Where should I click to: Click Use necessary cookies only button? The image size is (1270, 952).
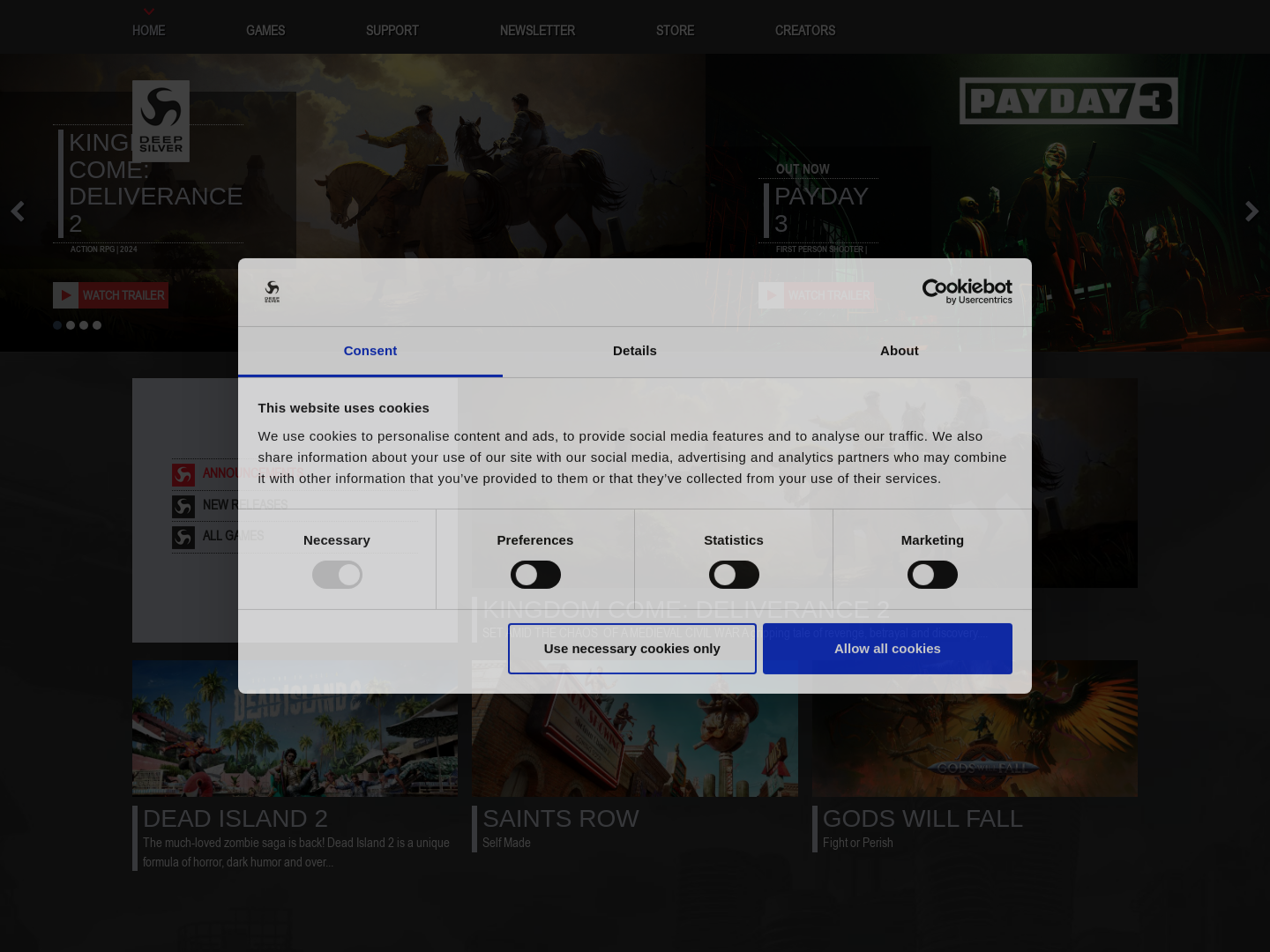632,649
